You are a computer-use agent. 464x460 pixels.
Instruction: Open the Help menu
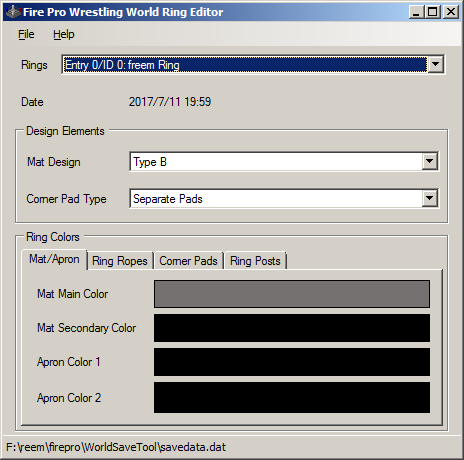tap(64, 34)
